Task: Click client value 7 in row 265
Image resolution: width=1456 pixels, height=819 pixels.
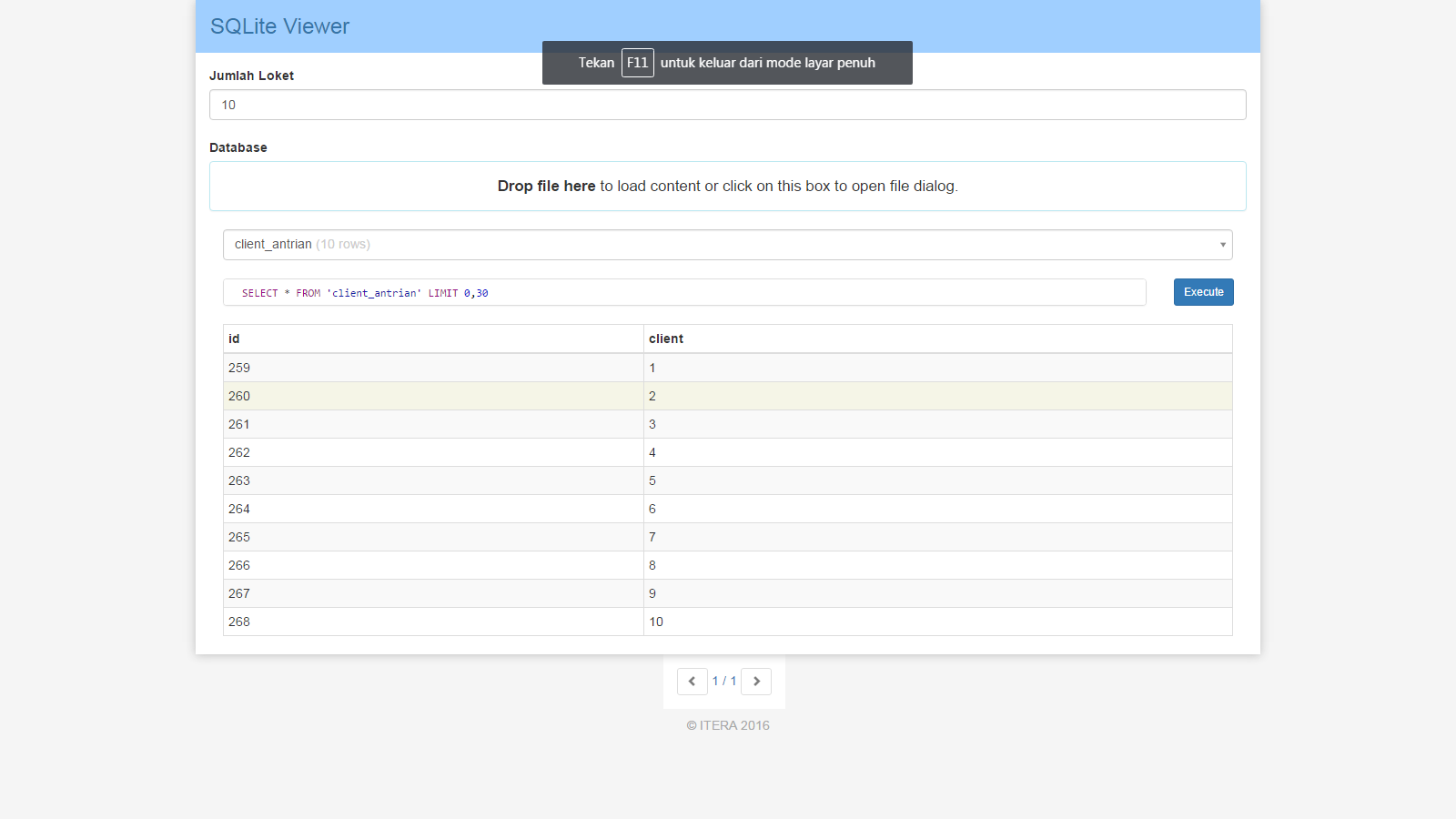Action: pyautogui.click(x=938, y=537)
